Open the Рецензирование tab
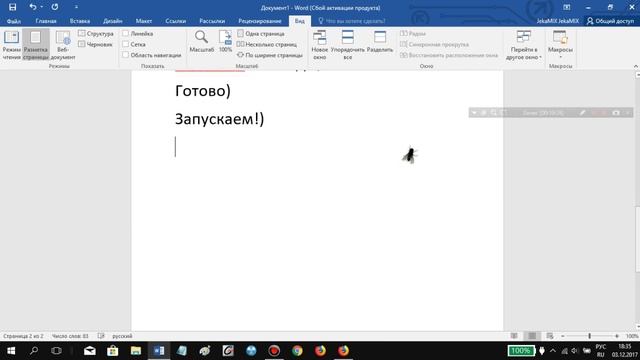The width and height of the screenshot is (640, 360). [260, 21]
